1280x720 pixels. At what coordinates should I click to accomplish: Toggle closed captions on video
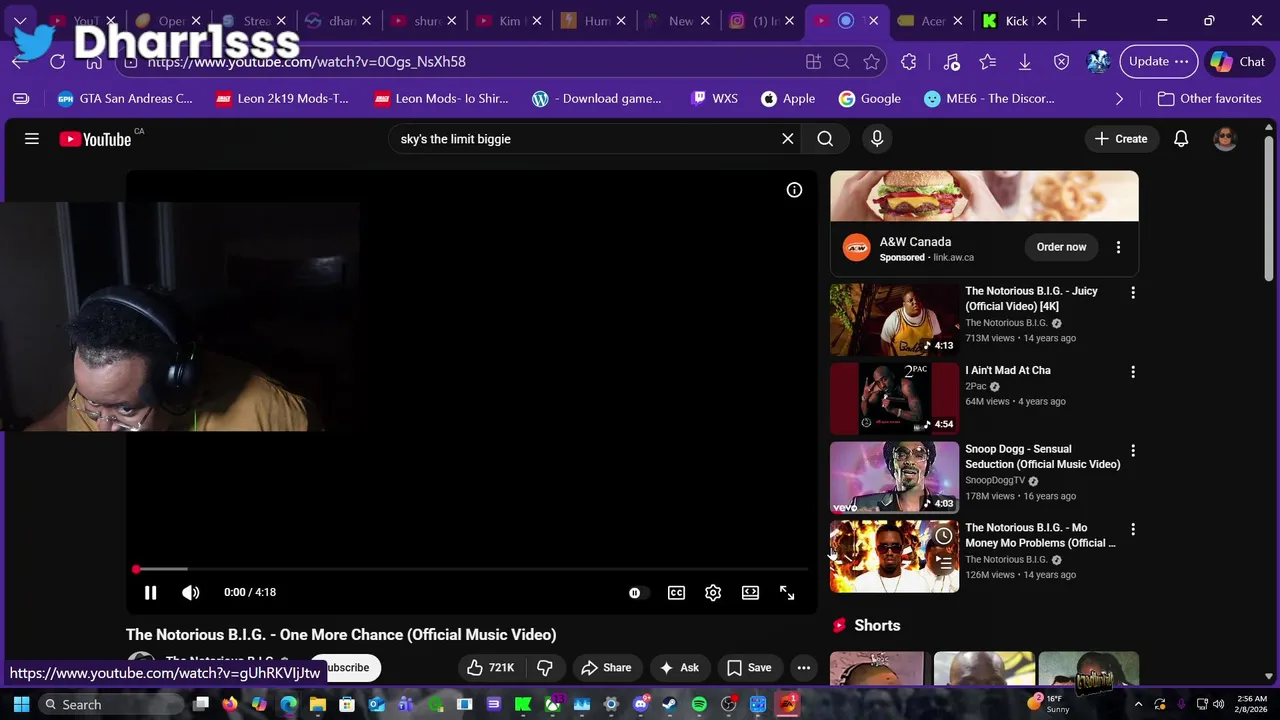pos(676,592)
